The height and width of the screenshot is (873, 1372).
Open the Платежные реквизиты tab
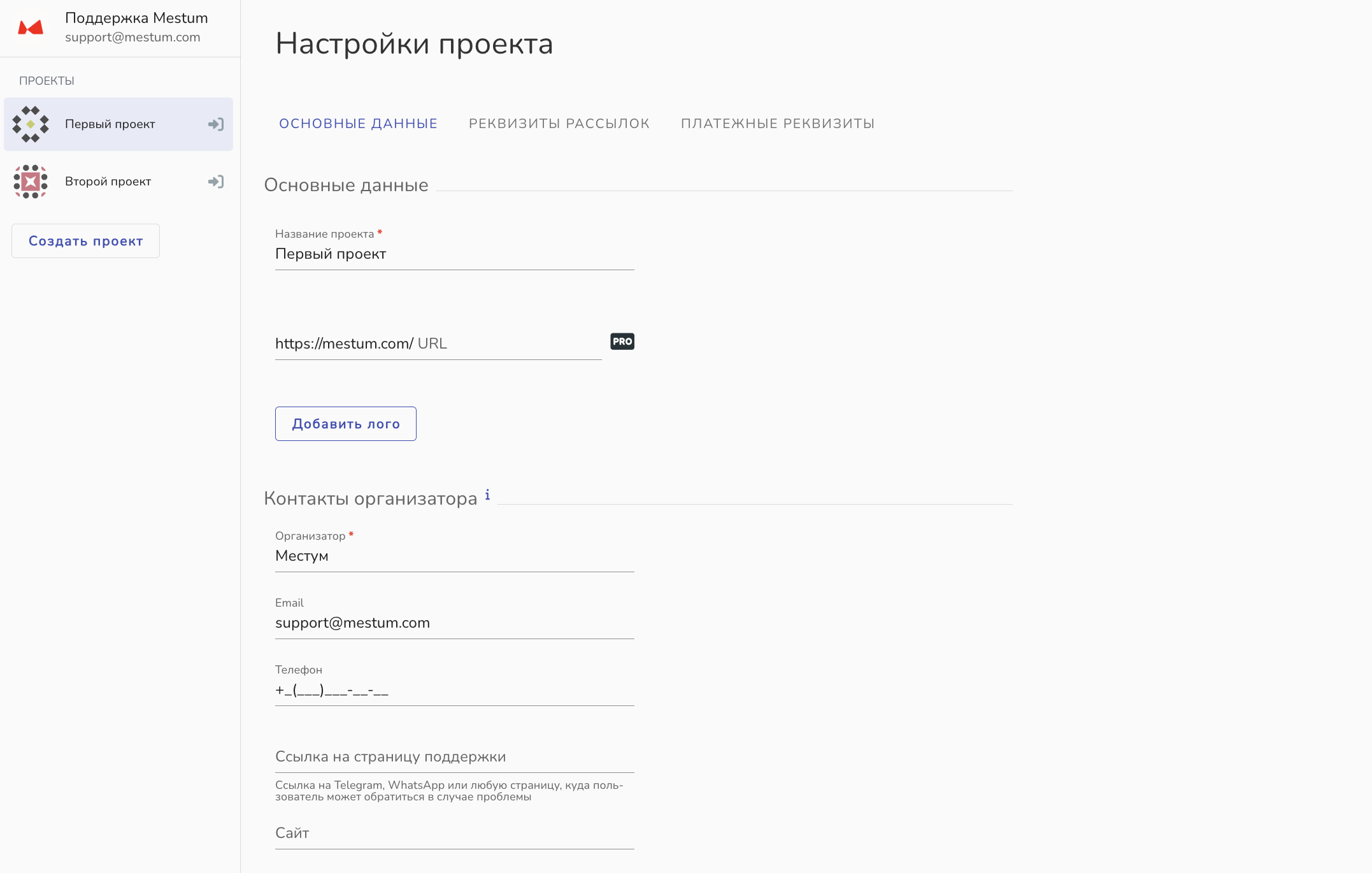click(777, 124)
